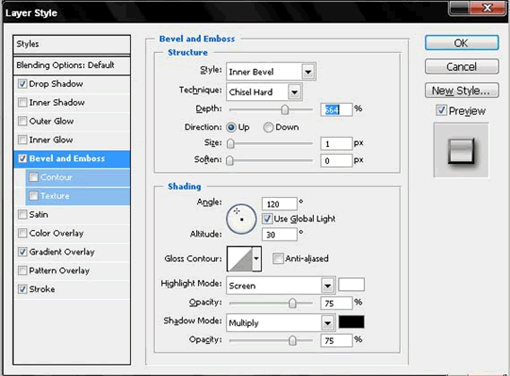Enable the Satin checkbox
Image resolution: width=510 pixels, height=376 pixels.
[22, 214]
